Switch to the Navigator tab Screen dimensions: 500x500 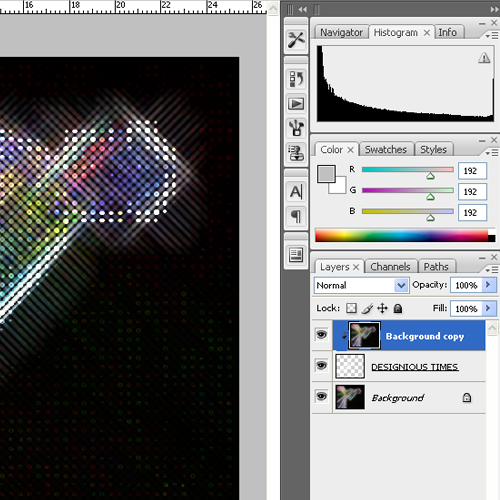341,32
